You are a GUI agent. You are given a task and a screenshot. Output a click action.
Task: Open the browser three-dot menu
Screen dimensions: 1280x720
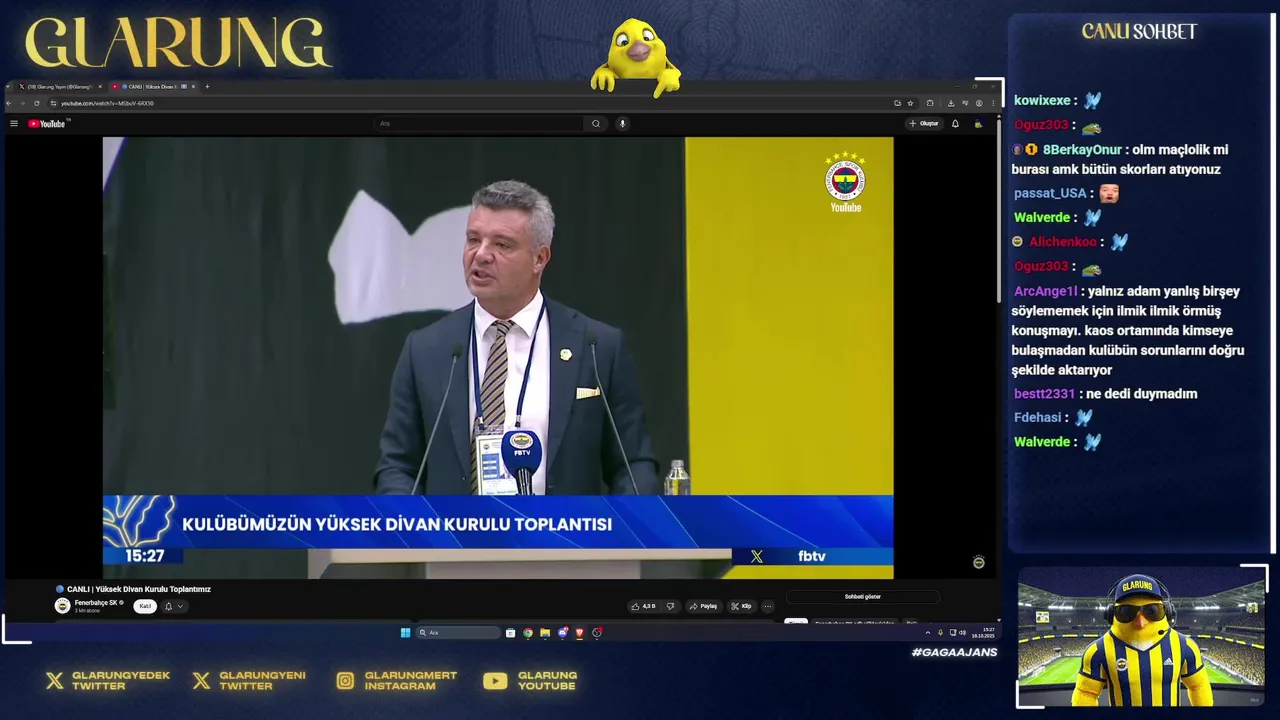pos(992,103)
